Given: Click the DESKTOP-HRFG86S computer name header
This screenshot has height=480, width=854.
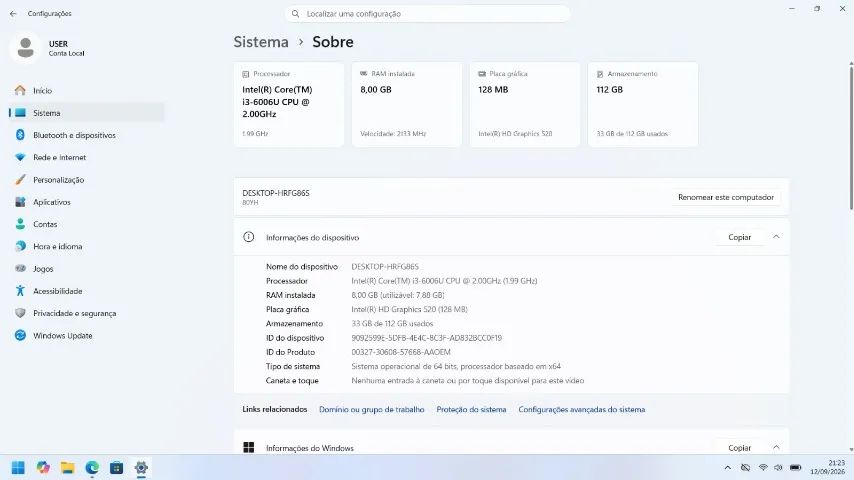Looking at the screenshot, I should coord(276,193).
